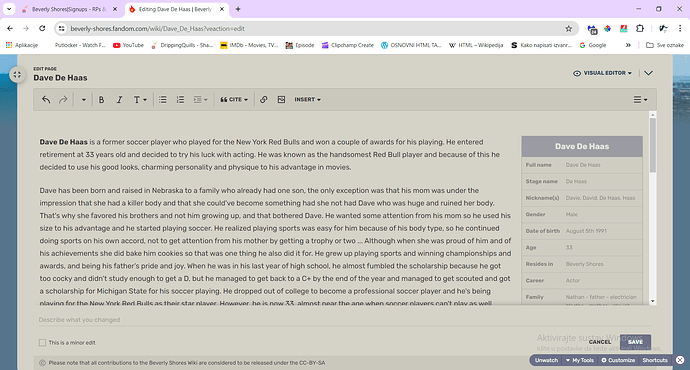Screen dimensions: 690x370
Task: Save the page edits
Action: tap(635, 342)
